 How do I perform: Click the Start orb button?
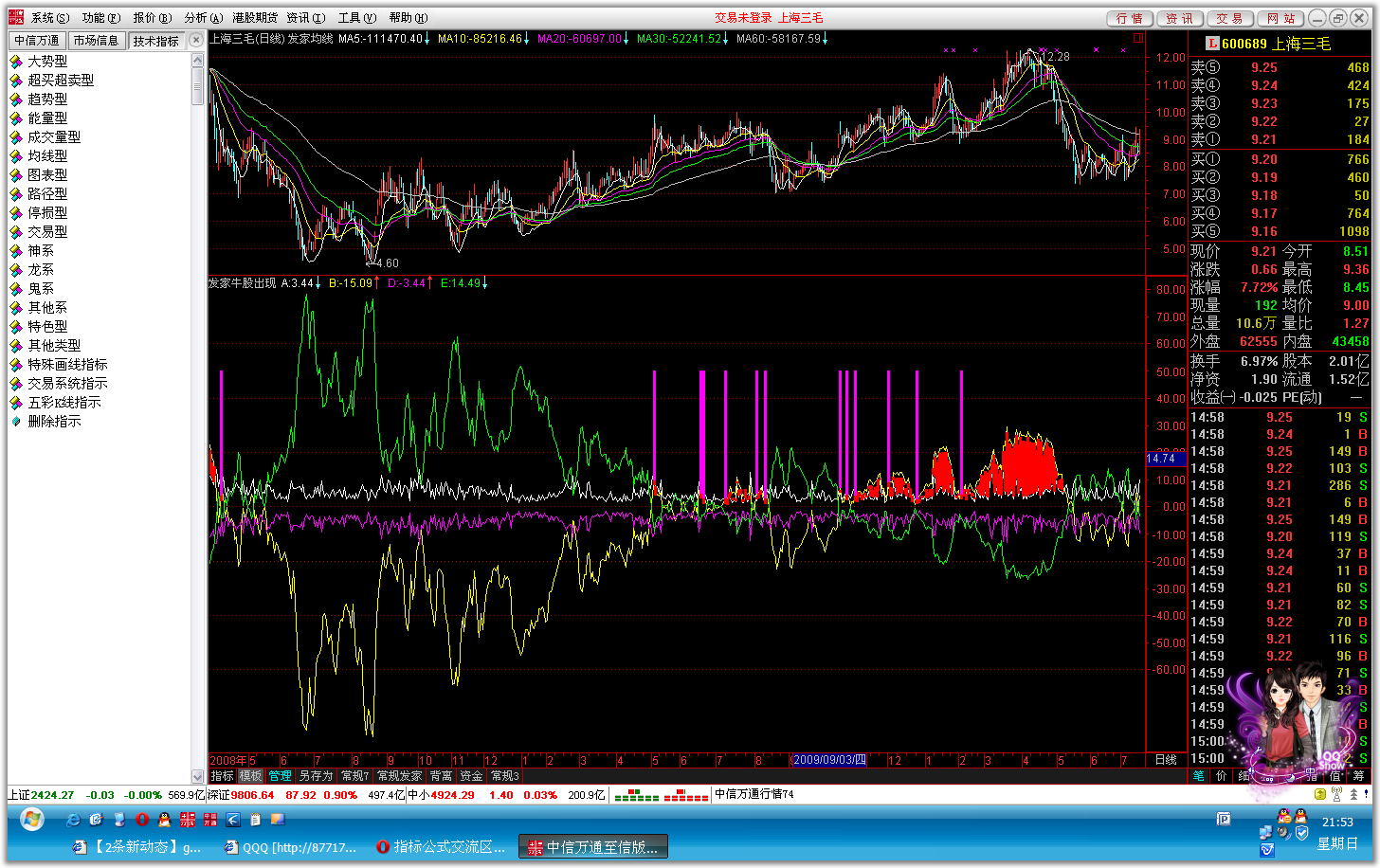coord(31,818)
